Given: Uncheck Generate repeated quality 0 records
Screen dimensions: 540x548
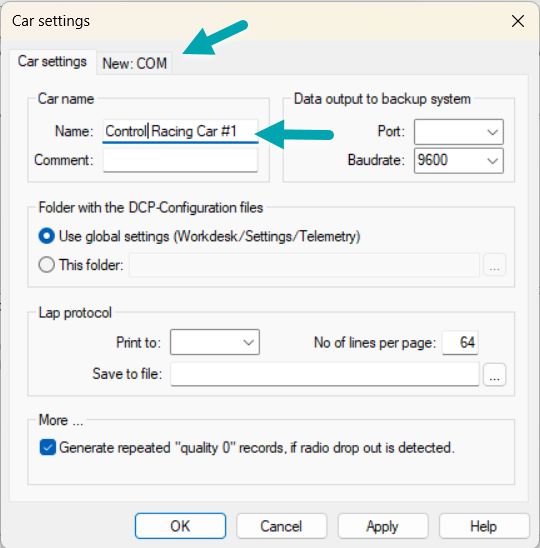Looking at the screenshot, I should (x=48, y=447).
